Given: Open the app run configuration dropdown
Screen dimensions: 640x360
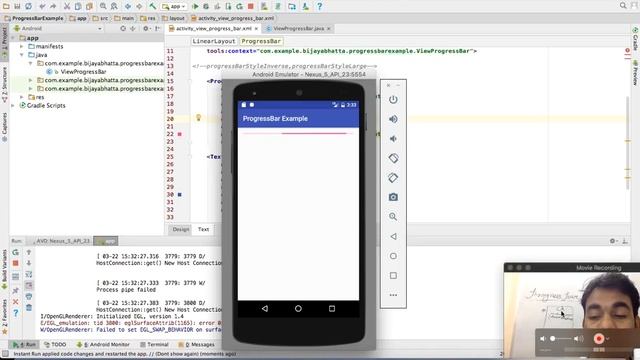Looking at the screenshot, I should pos(174,6).
